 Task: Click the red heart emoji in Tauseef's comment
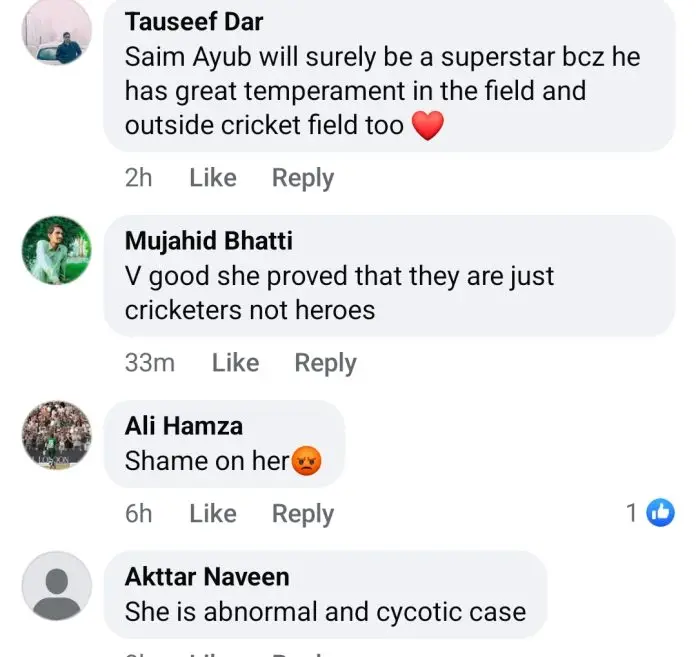(x=428, y=126)
